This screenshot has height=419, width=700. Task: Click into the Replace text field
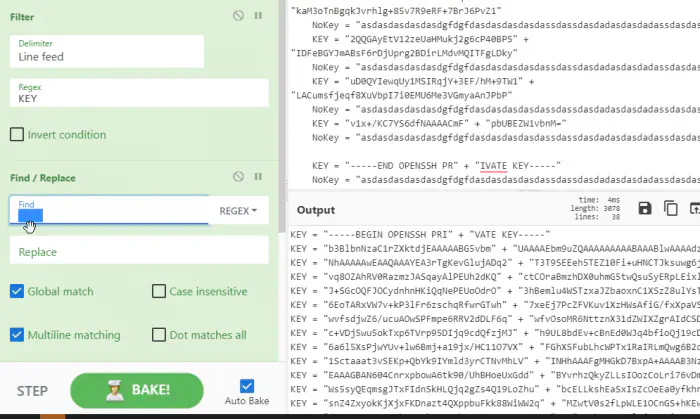pos(139,252)
